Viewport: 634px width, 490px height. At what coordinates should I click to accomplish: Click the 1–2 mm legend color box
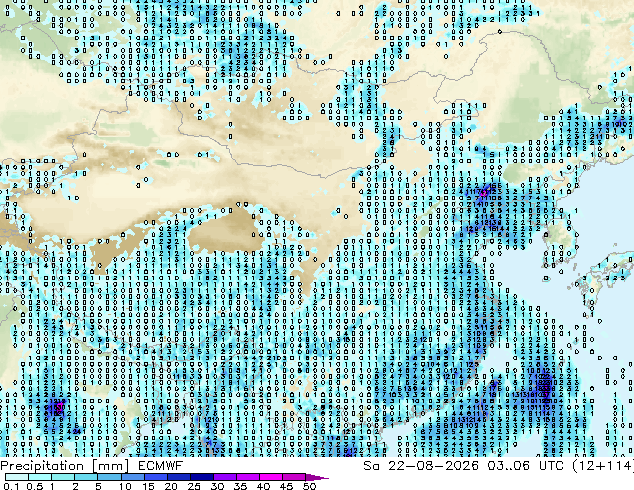click(x=63, y=477)
